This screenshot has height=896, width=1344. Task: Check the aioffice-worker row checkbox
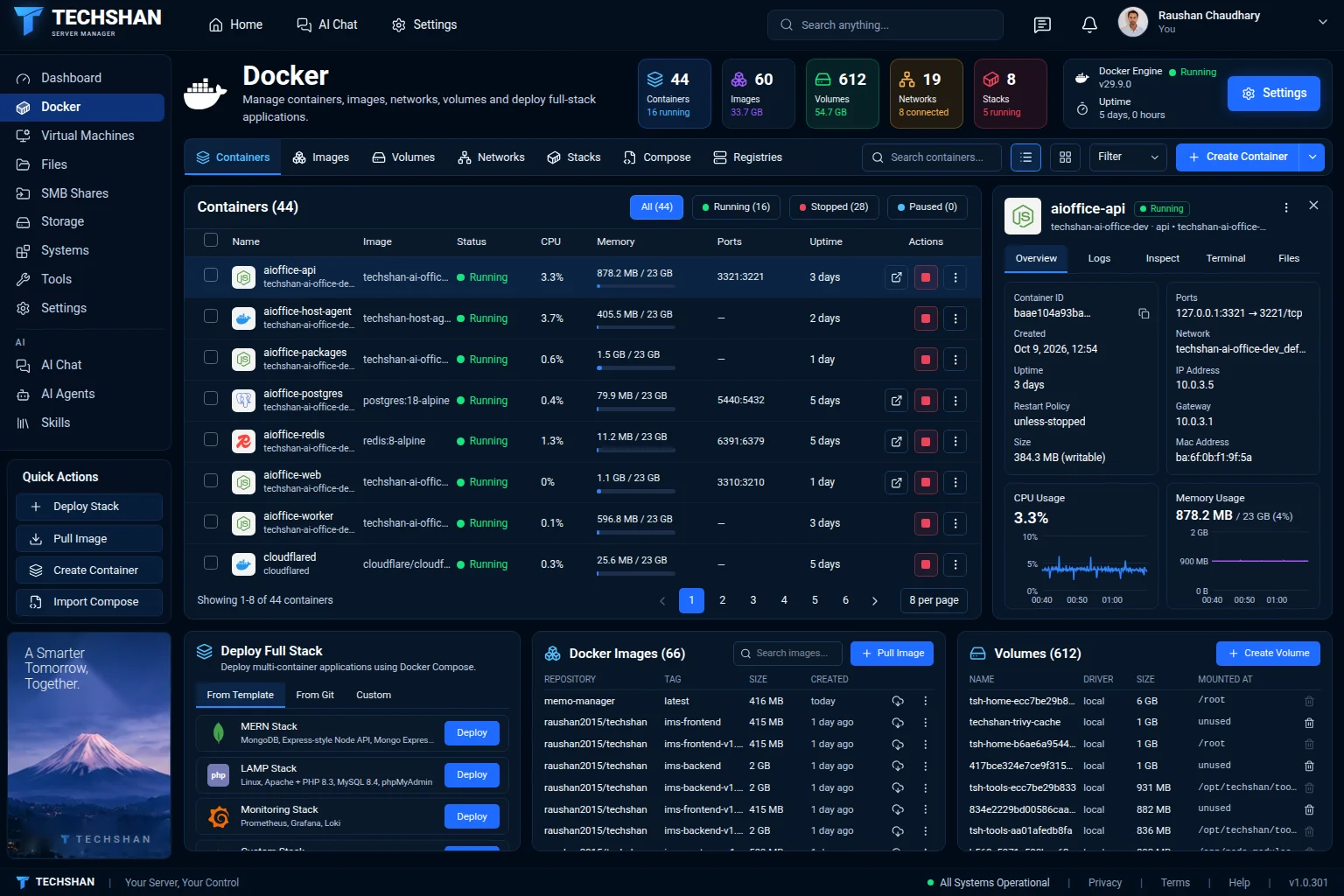coord(211,521)
